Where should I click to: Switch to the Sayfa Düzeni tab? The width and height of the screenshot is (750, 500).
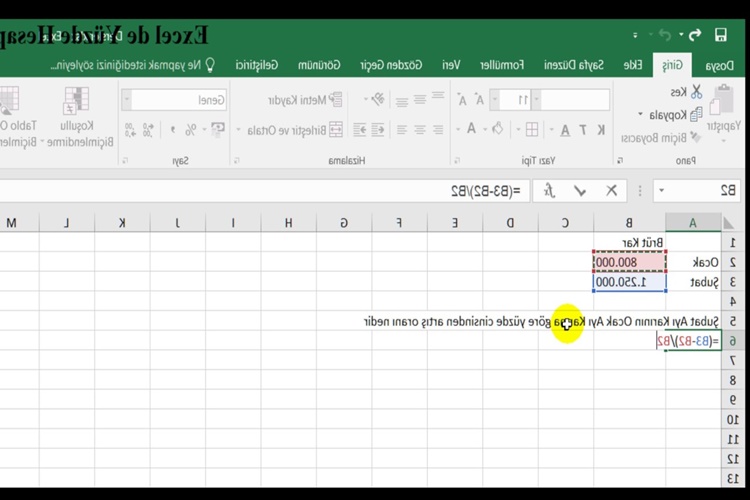tap(574, 65)
